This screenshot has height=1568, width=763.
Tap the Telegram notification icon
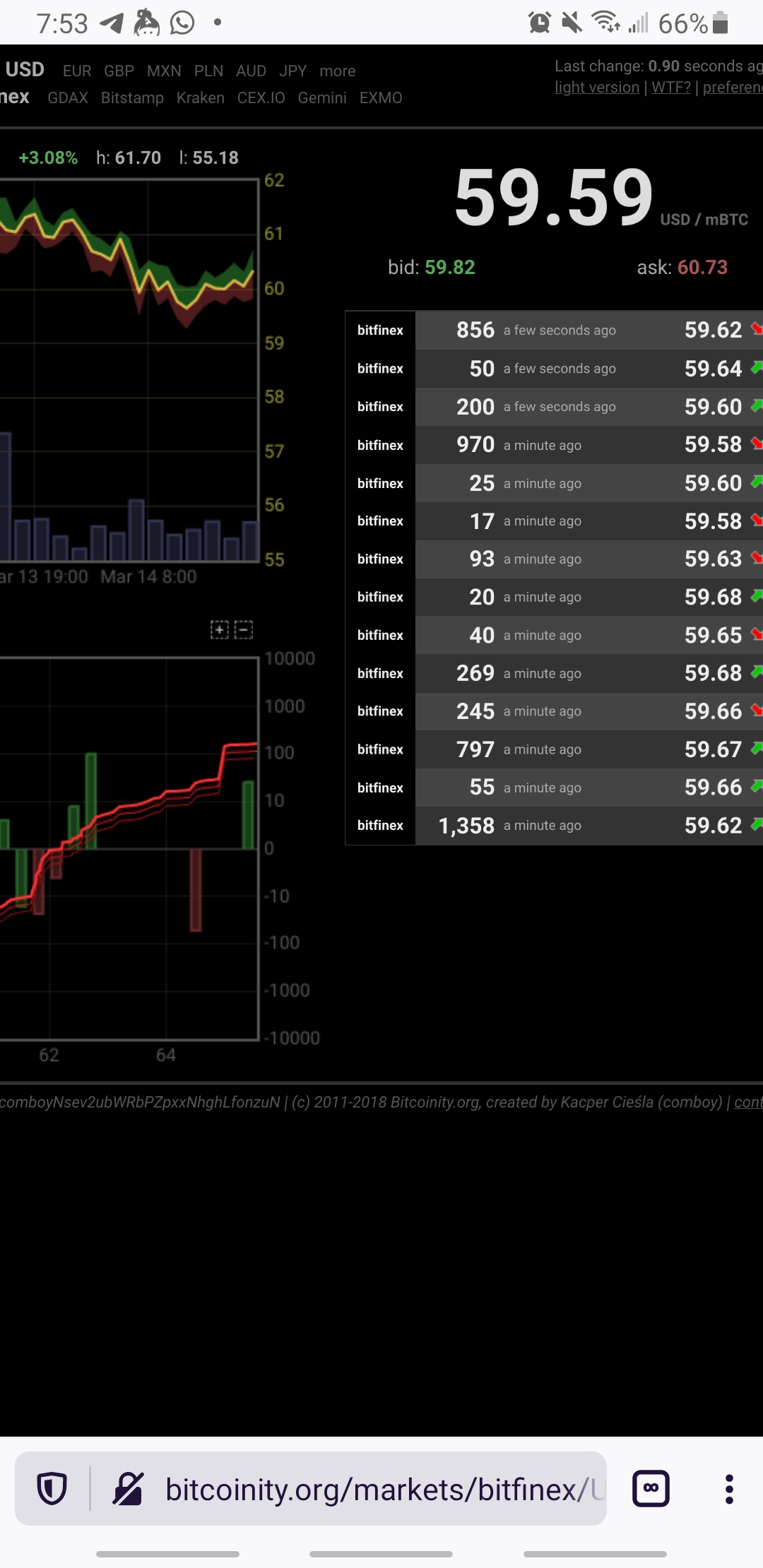(x=112, y=23)
